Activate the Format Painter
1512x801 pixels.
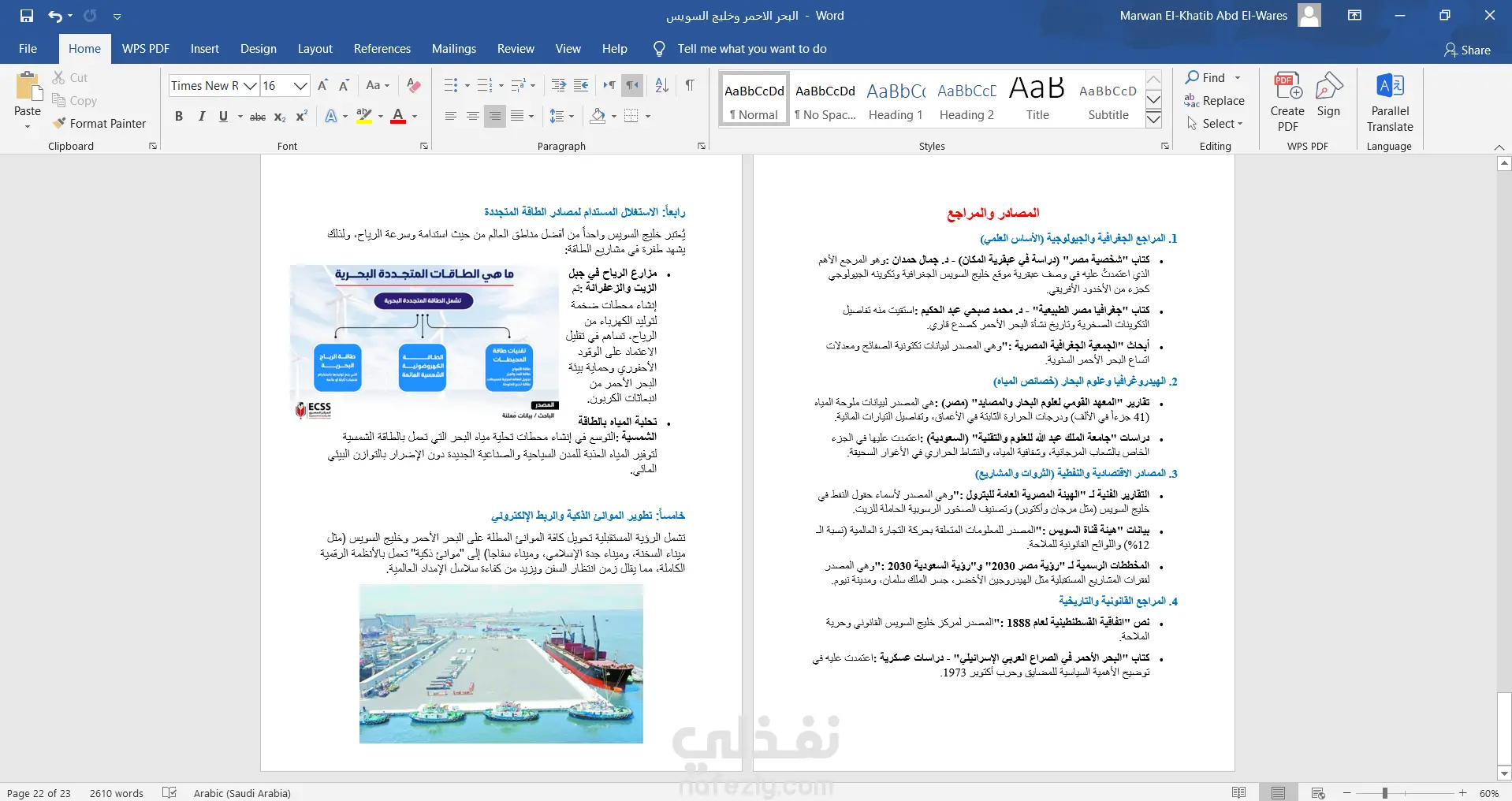[x=99, y=123]
